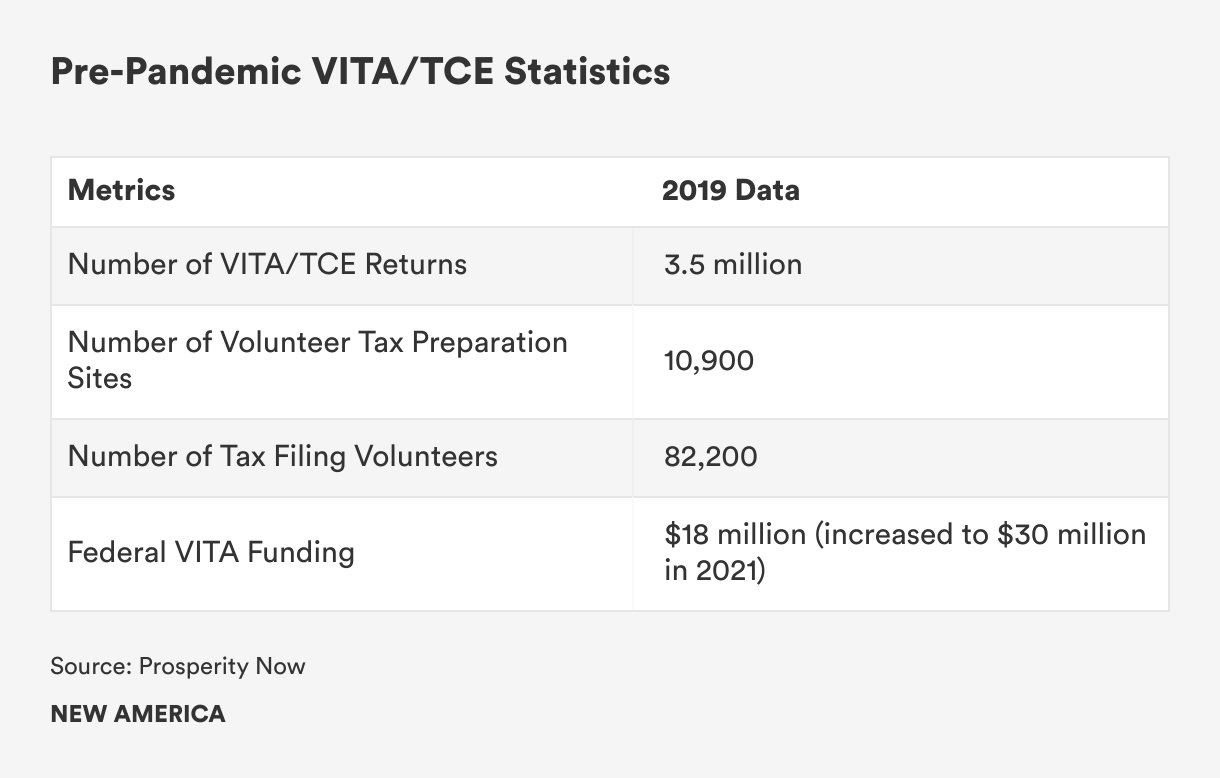Click the '$18 million' amount
This screenshot has width=1220, height=778.
click(x=735, y=534)
